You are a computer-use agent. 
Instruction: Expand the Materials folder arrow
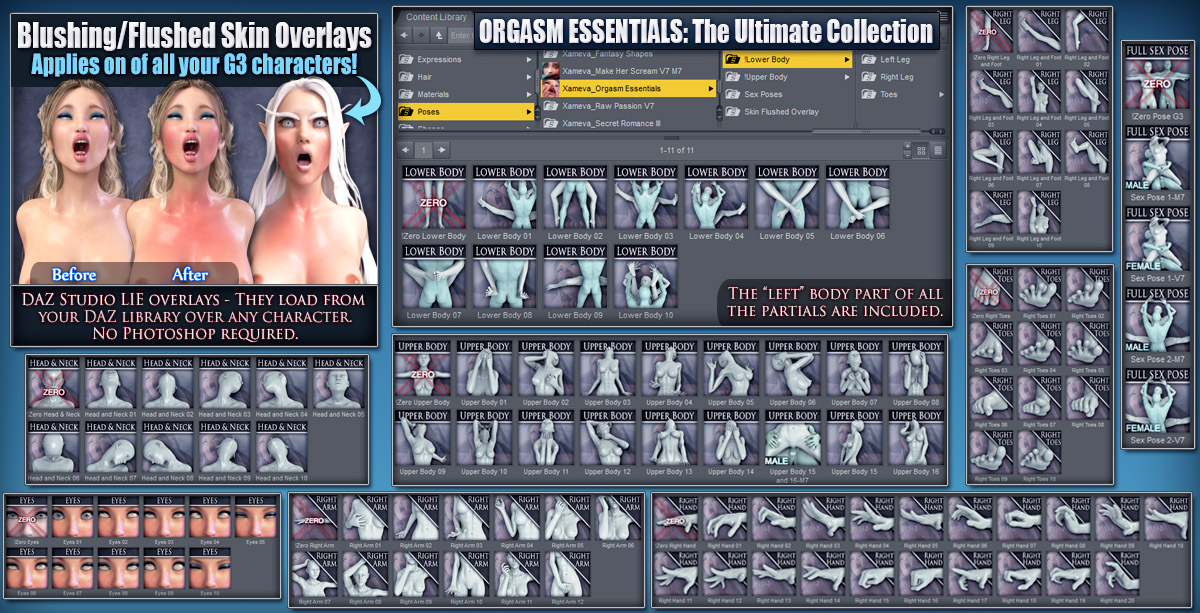pos(530,94)
